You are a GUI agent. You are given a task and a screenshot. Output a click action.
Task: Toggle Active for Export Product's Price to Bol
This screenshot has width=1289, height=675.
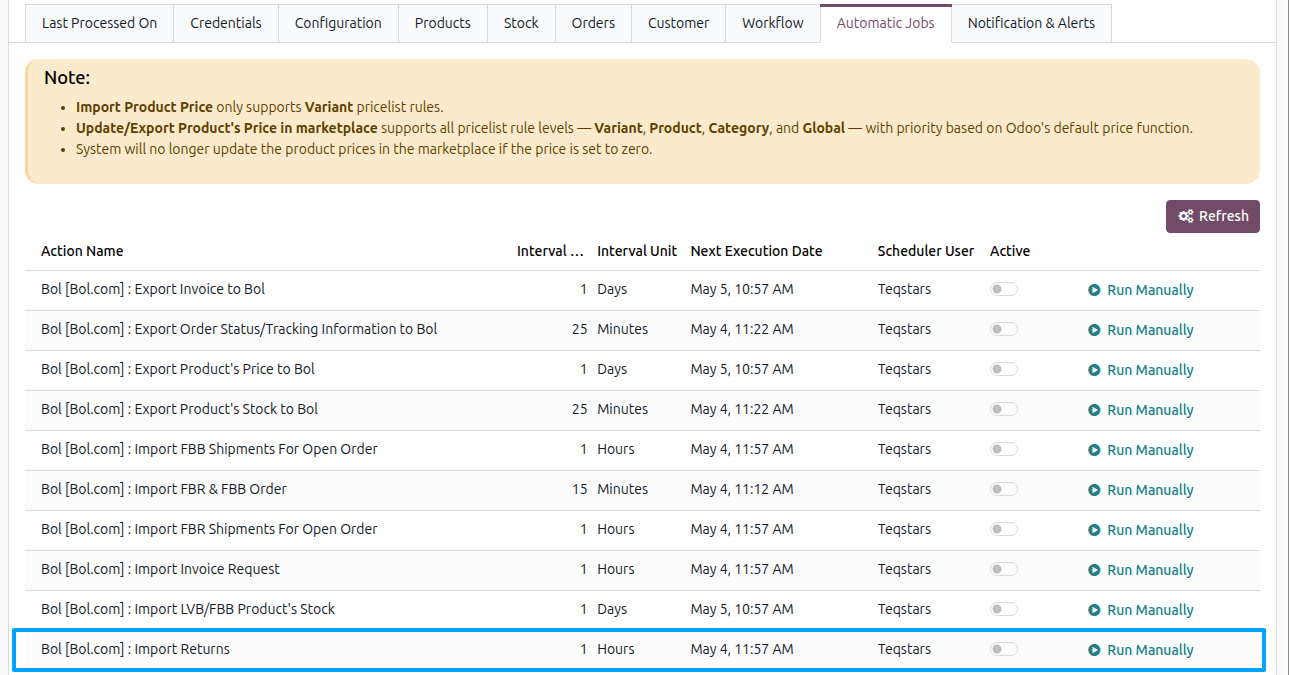pos(1004,369)
